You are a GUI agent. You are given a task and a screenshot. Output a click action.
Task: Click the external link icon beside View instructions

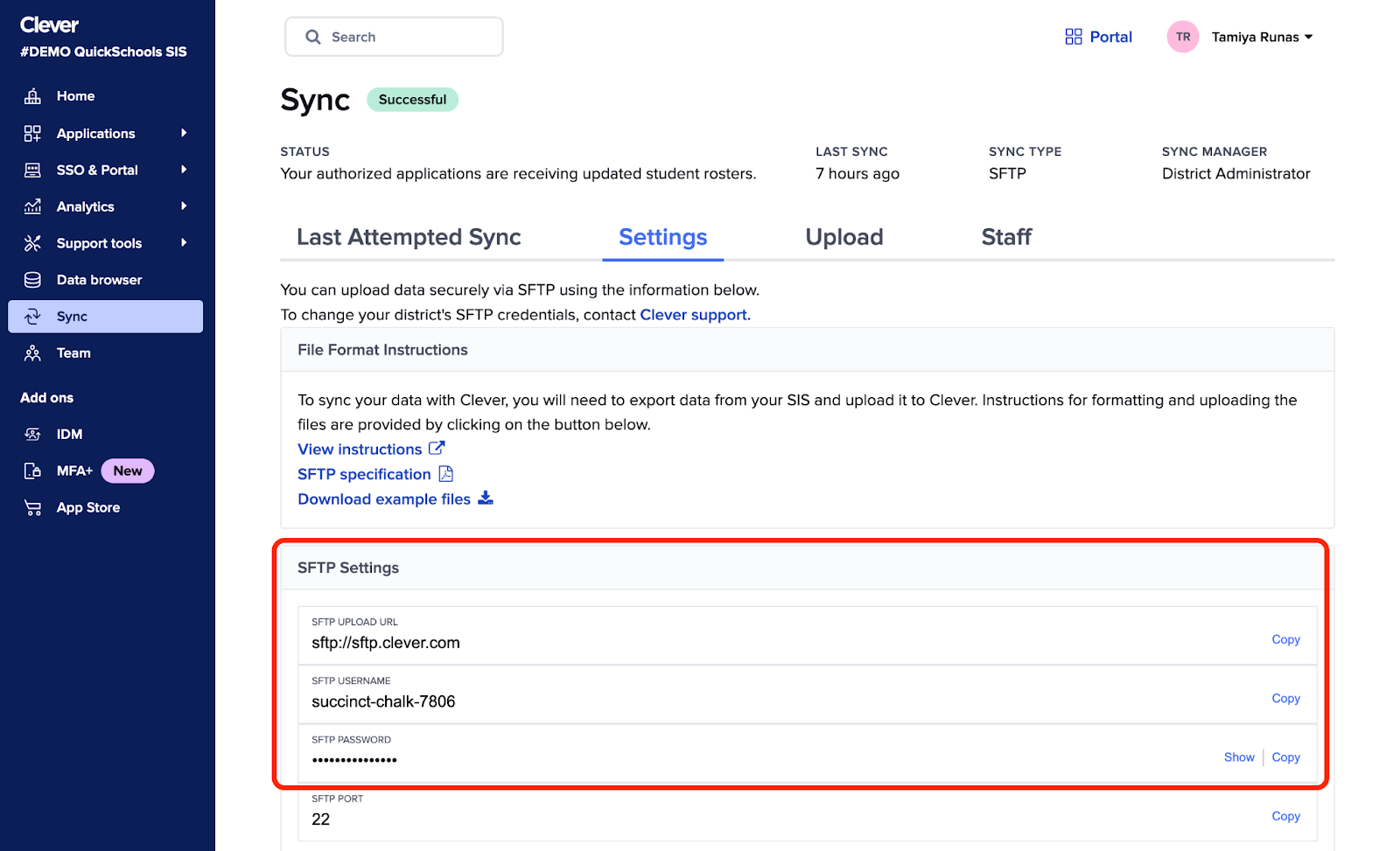pos(437,448)
